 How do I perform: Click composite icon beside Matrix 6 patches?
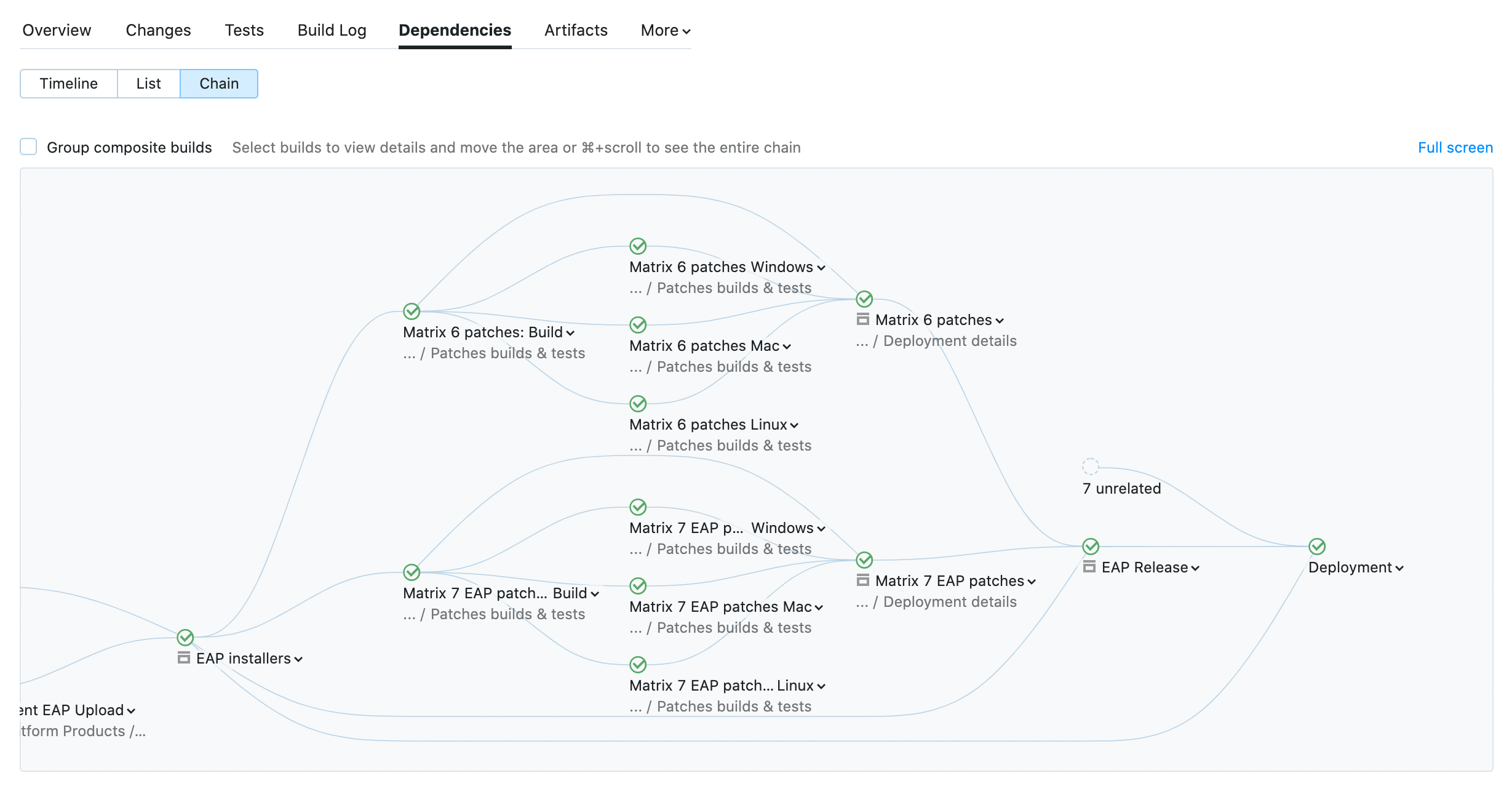pyautogui.click(x=863, y=319)
